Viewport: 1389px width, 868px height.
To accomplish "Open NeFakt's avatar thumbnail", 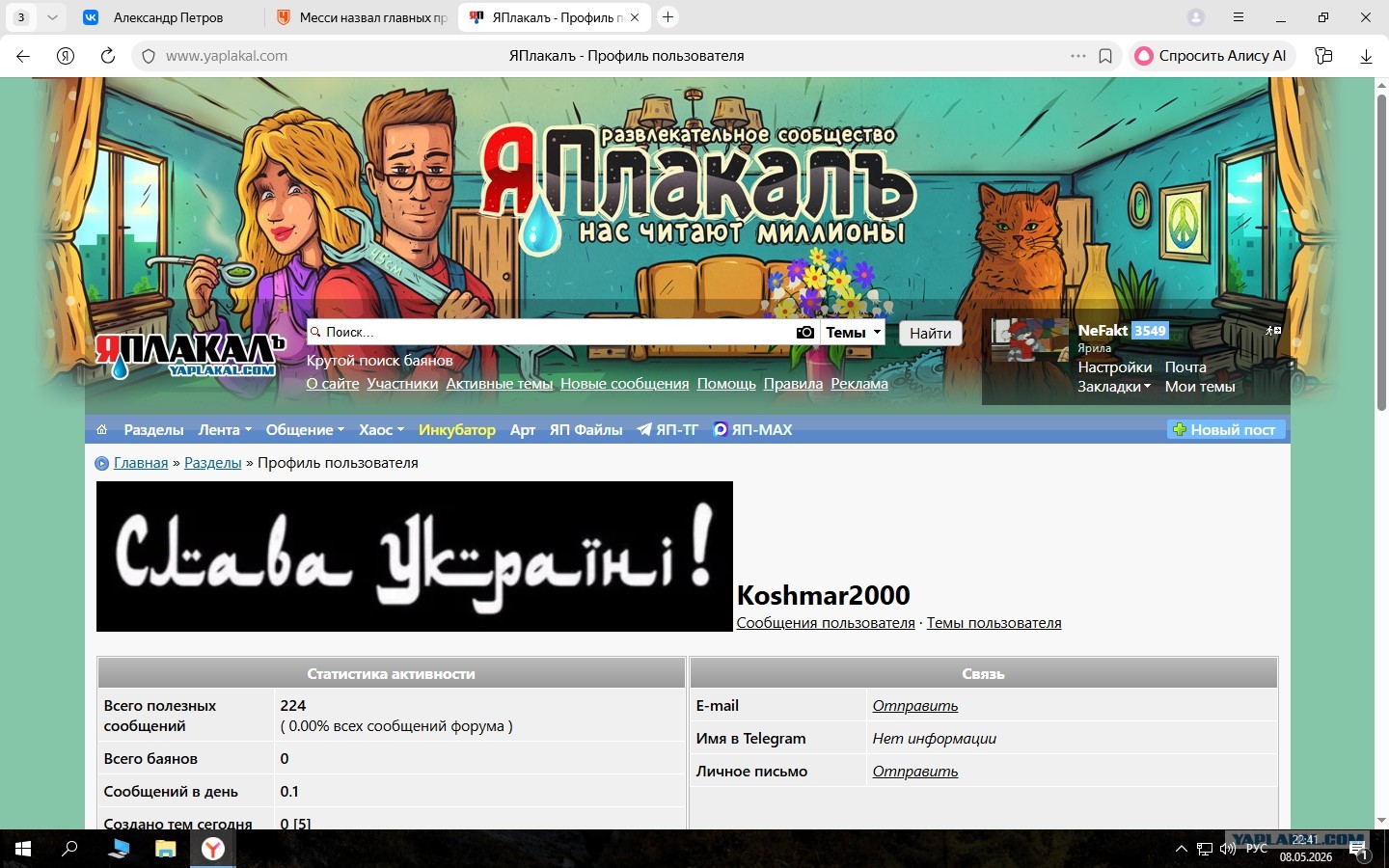I will pos(1030,339).
